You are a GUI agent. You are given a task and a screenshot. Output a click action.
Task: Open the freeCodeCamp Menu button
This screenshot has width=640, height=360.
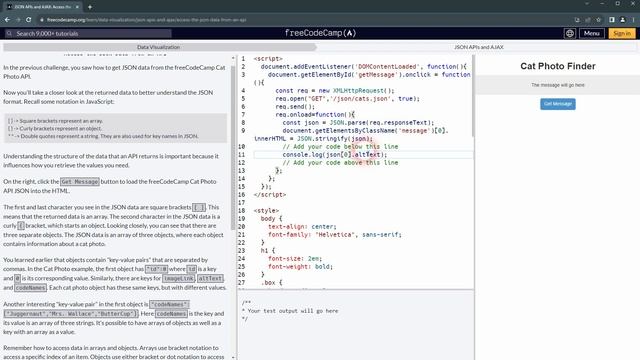click(x=591, y=33)
